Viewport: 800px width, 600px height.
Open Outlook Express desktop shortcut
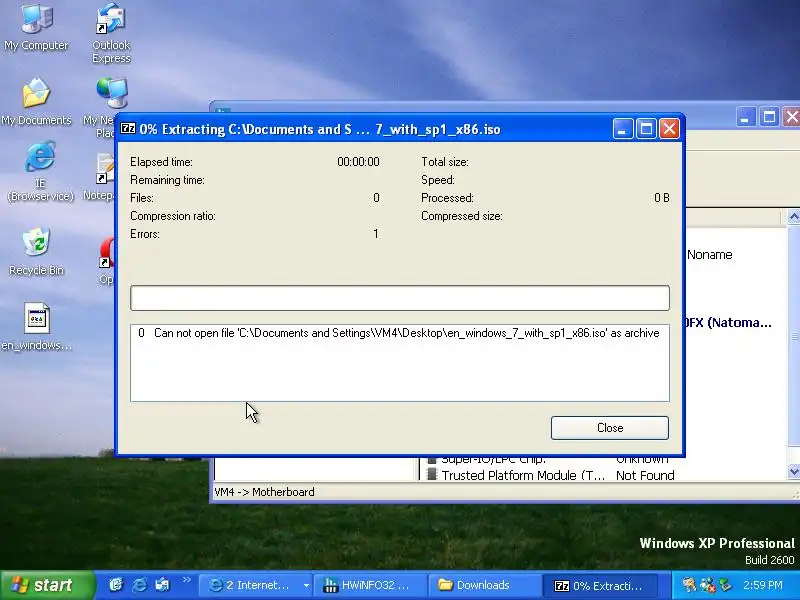point(111,33)
